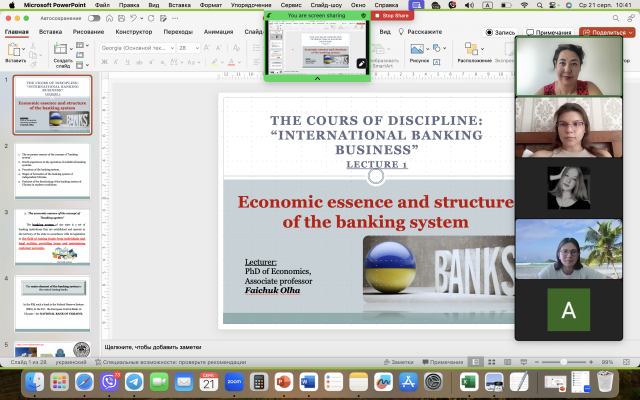Toggle the Автосохранение autosave switch

click(94, 18)
